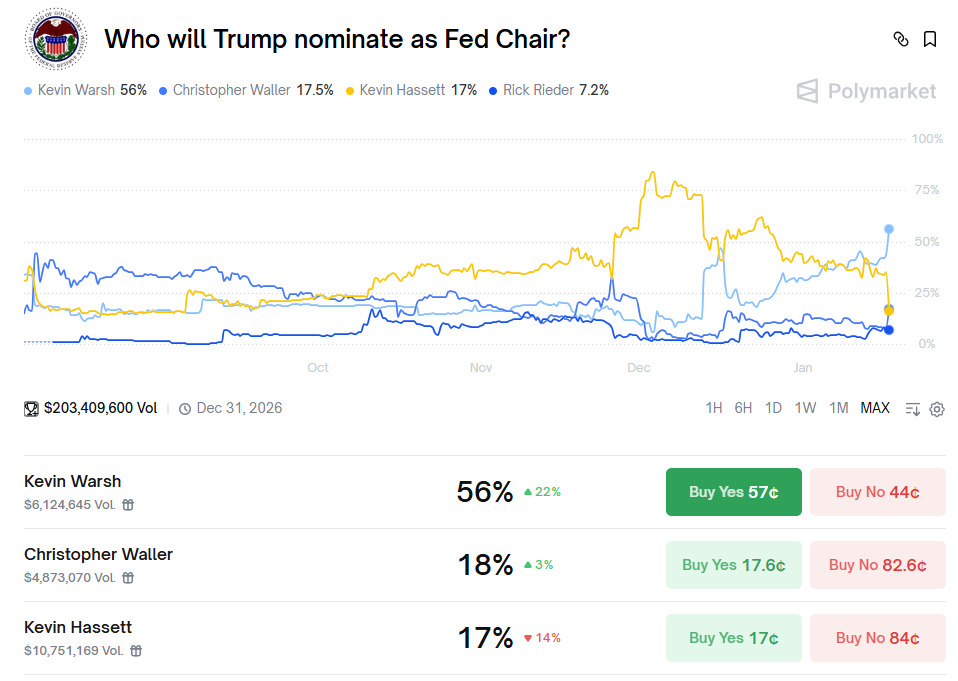Bookmark this Fed Chair market
Image resolution: width=958 pixels, height=681 pixels.
[x=930, y=39]
